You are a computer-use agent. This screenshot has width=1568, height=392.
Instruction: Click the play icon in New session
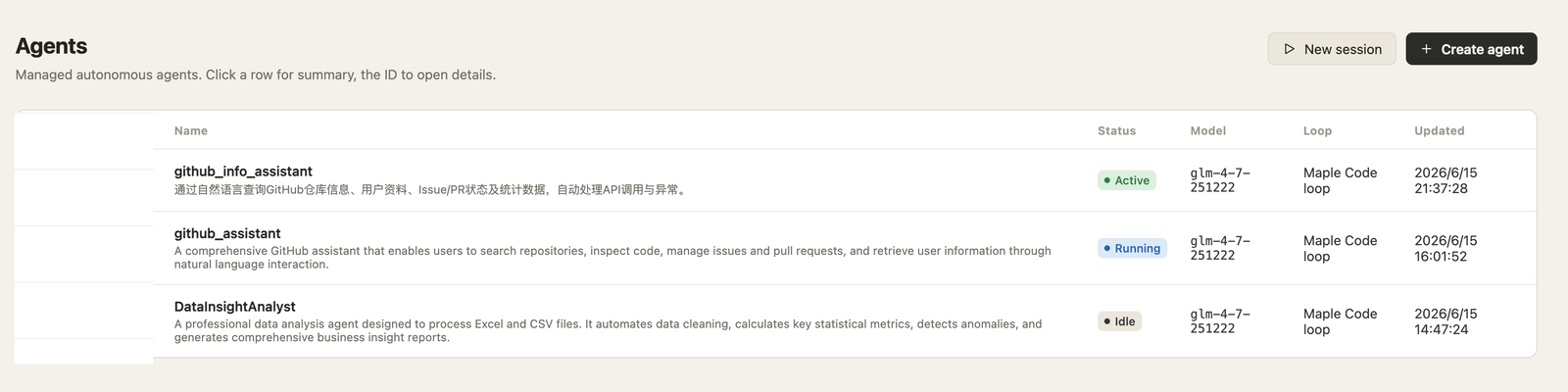(1290, 49)
